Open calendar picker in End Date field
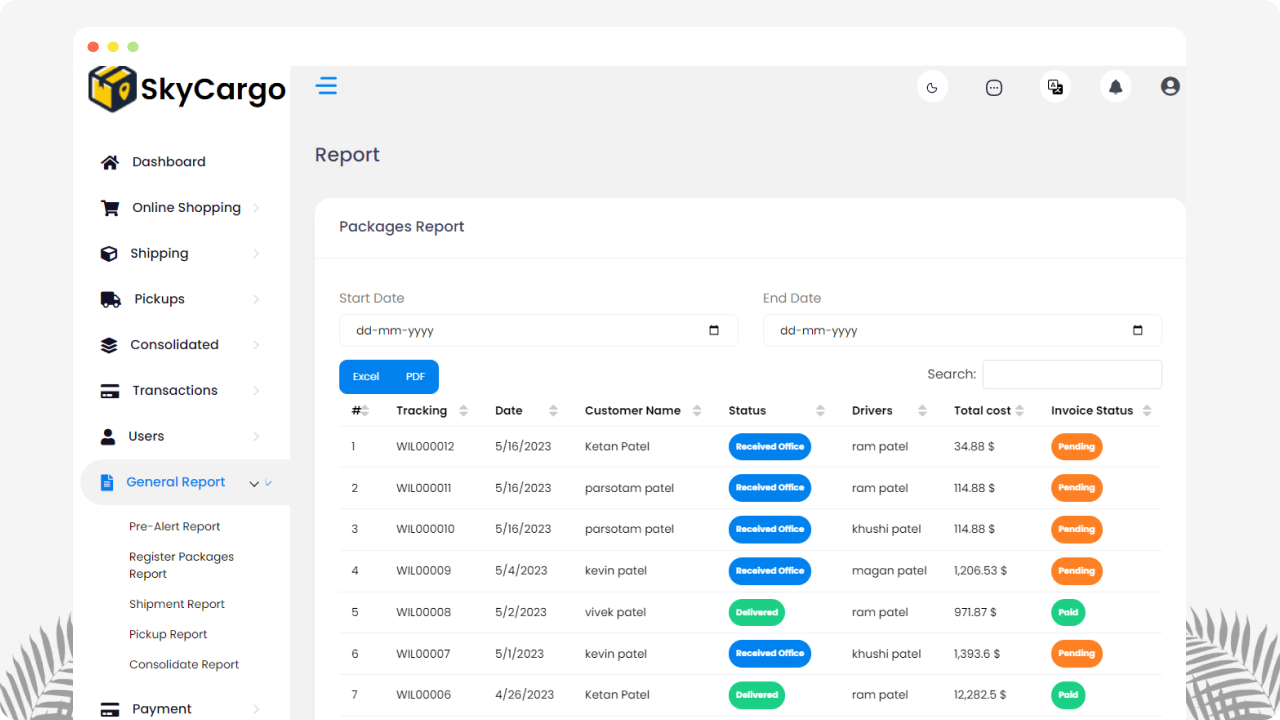1280x720 pixels. pyautogui.click(x=1138, y=331)
